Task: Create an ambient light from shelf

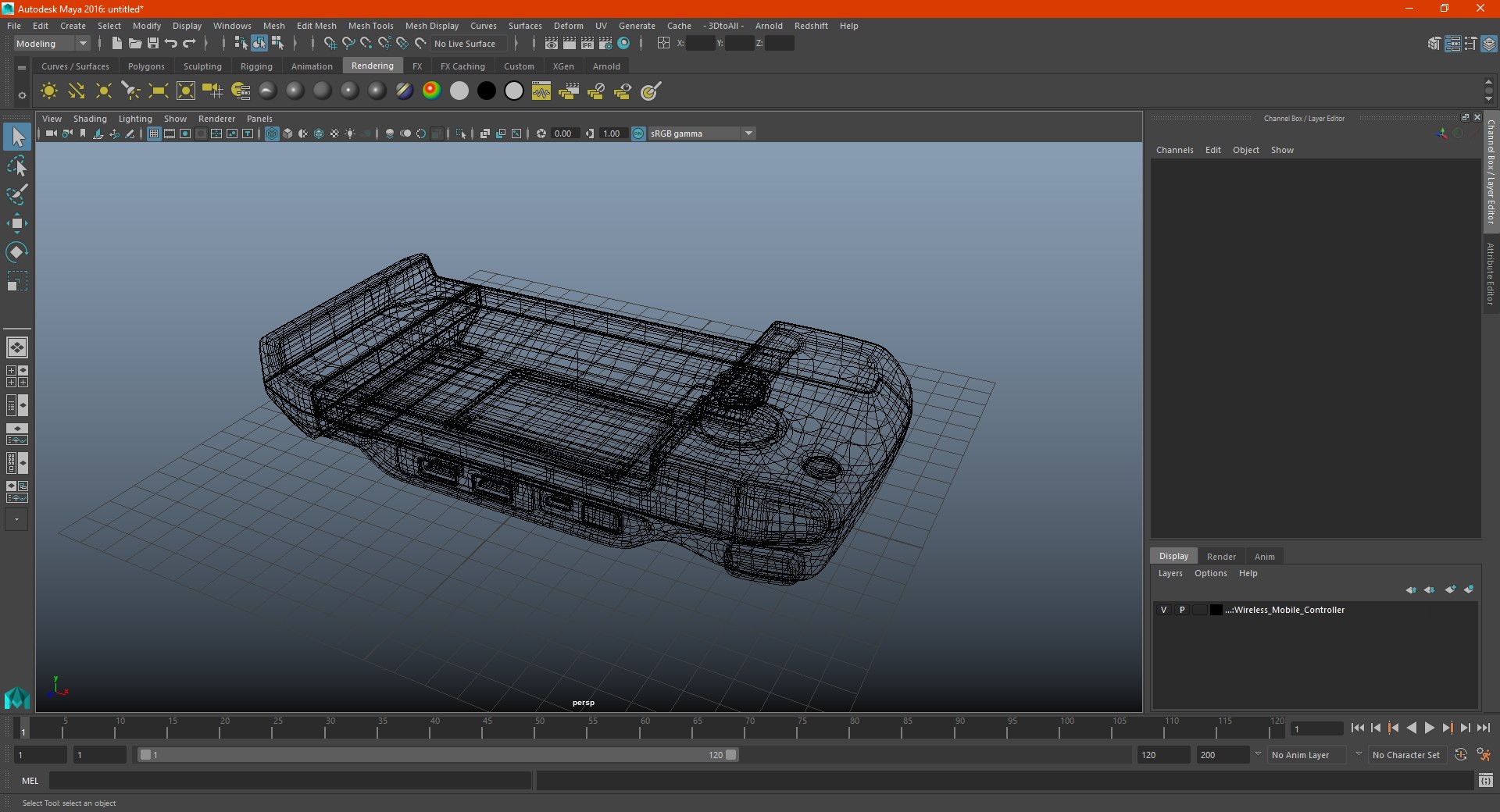Action: point(49,91)
